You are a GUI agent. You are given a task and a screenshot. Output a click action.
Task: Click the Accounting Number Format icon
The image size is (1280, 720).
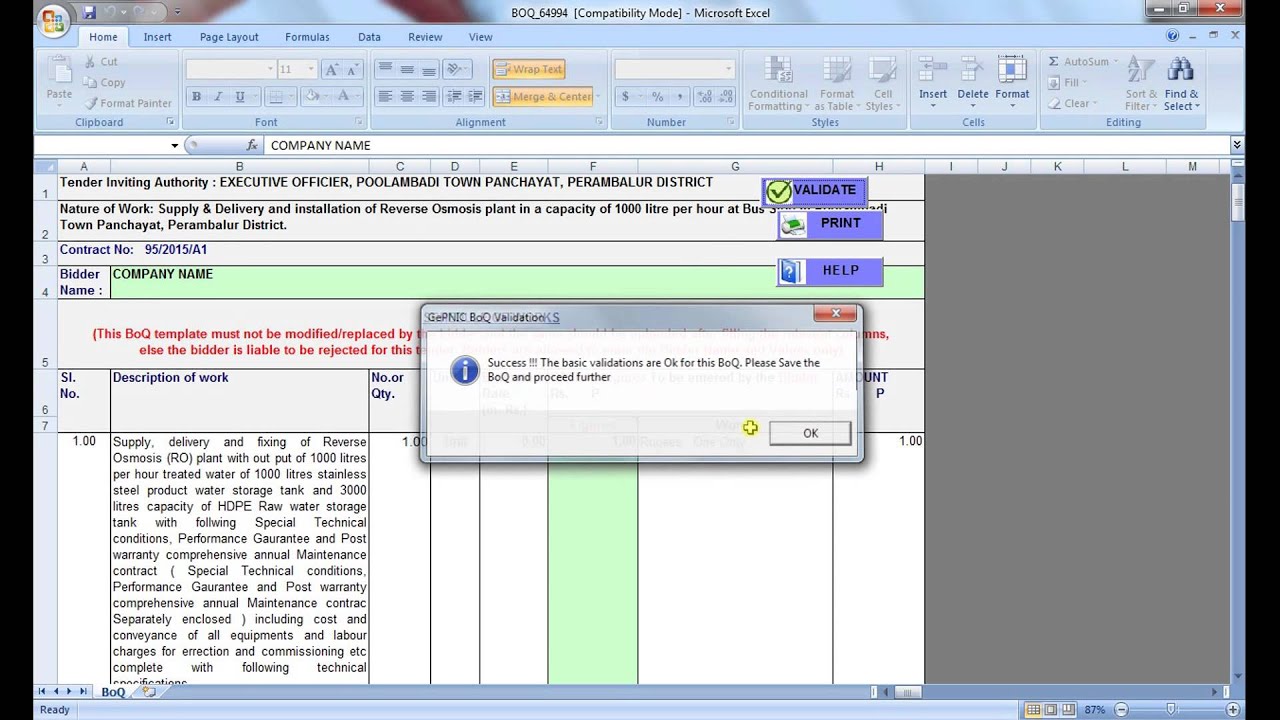pyautogui.click(x=626, y=97)
